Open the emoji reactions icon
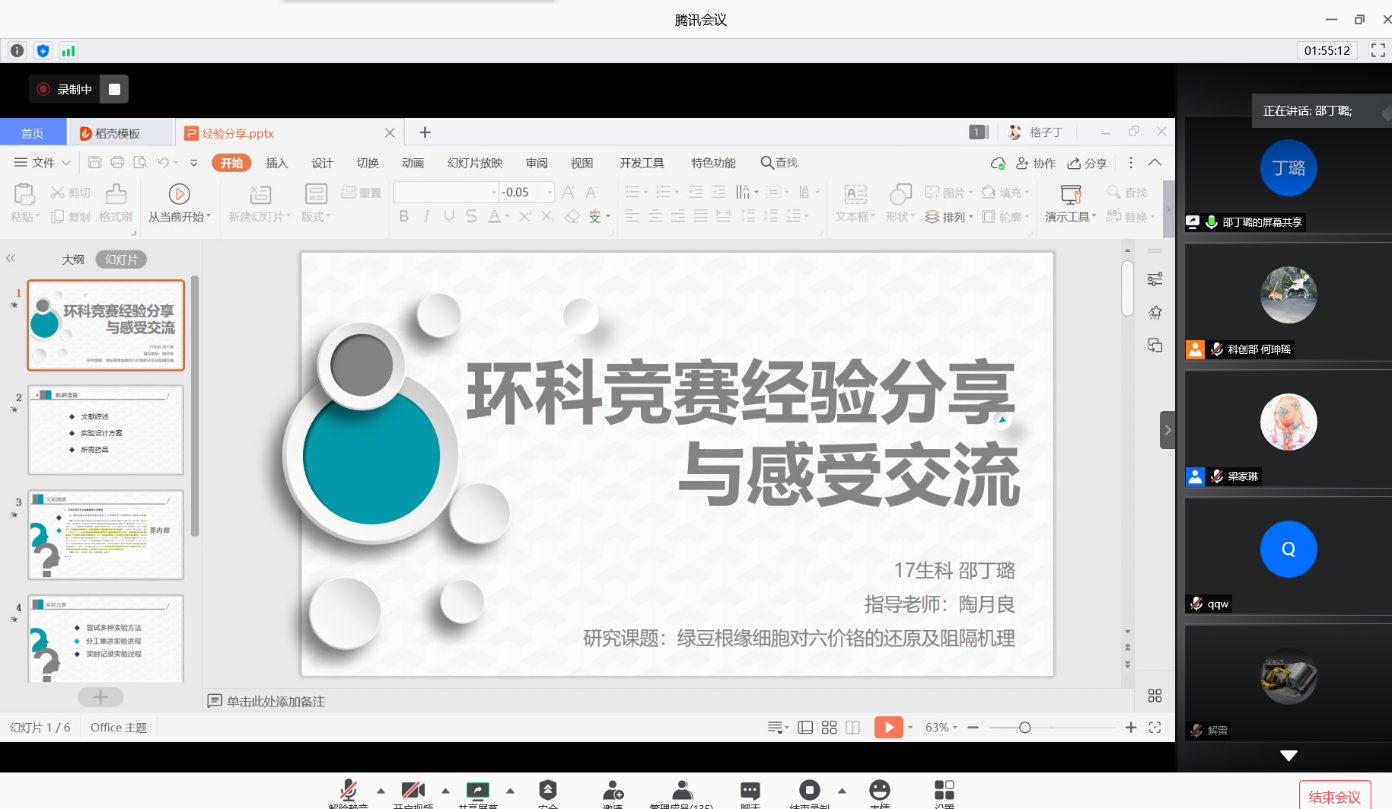Screen dimensions: 1392x809 click(x=880, y=791)
